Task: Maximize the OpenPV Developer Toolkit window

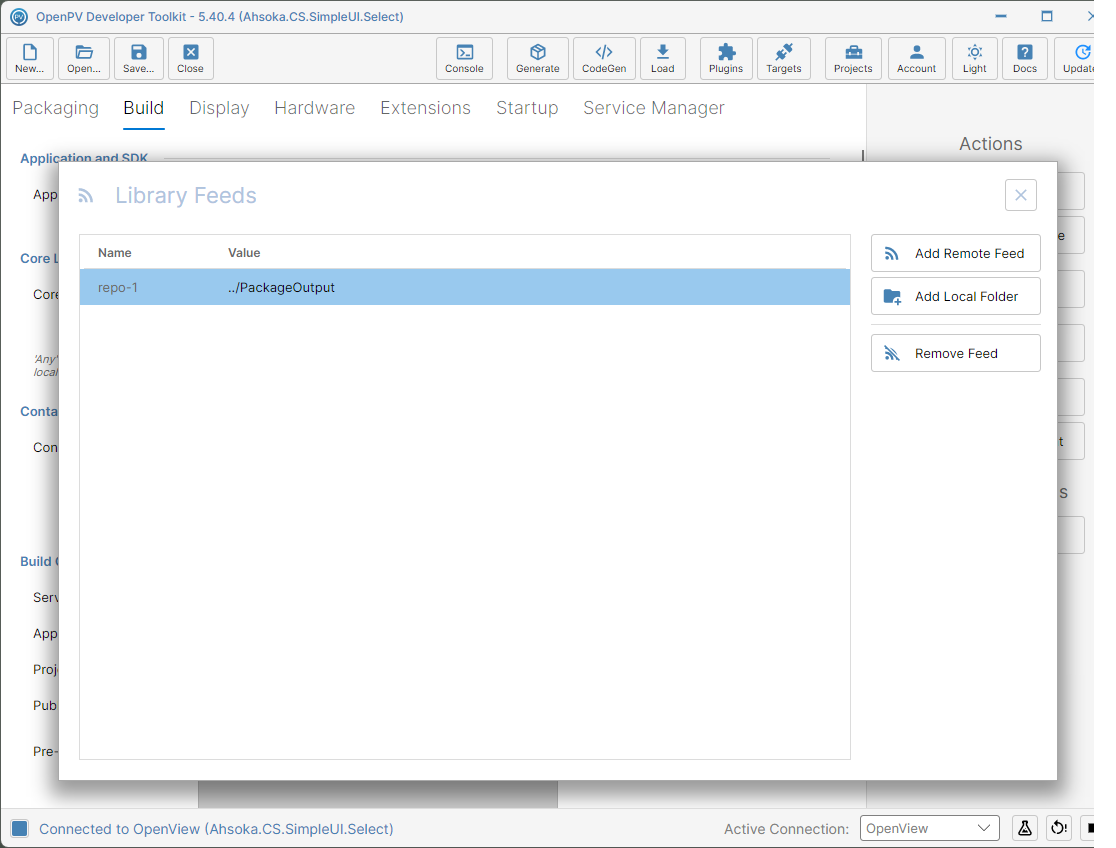Action: click(1046, 16)
